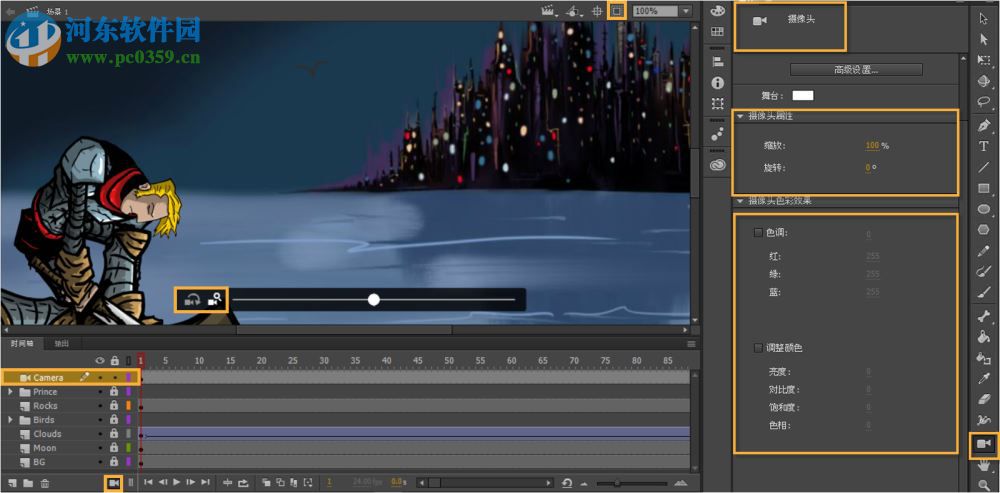Switch to the 时间轴 timeline tab
The image size is (1000, 493).
click(x=22, y=344)
